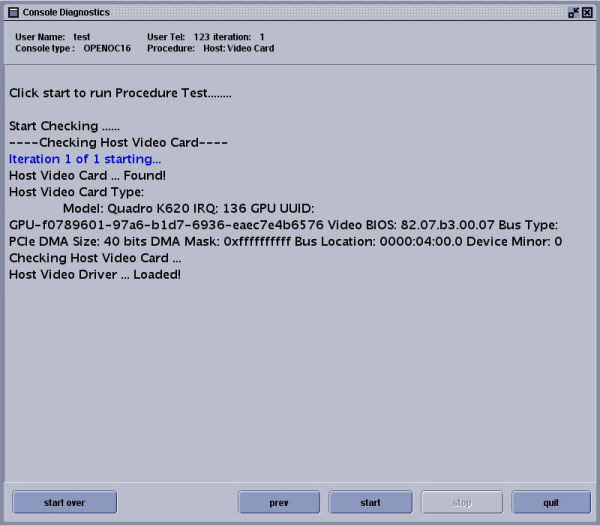The width and height of the screenshot is (600, 526).
Task: Click the "Click start to run Procedure Test" text
Action: pyautogui.click(x=120, y=93)
